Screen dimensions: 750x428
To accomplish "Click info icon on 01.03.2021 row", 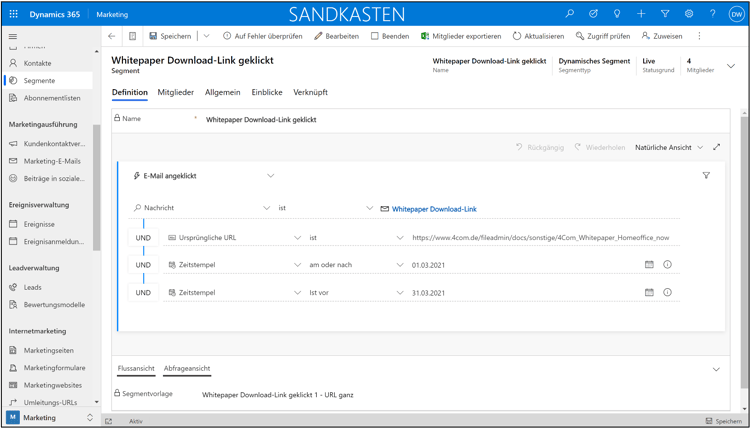I will point(667,264).
